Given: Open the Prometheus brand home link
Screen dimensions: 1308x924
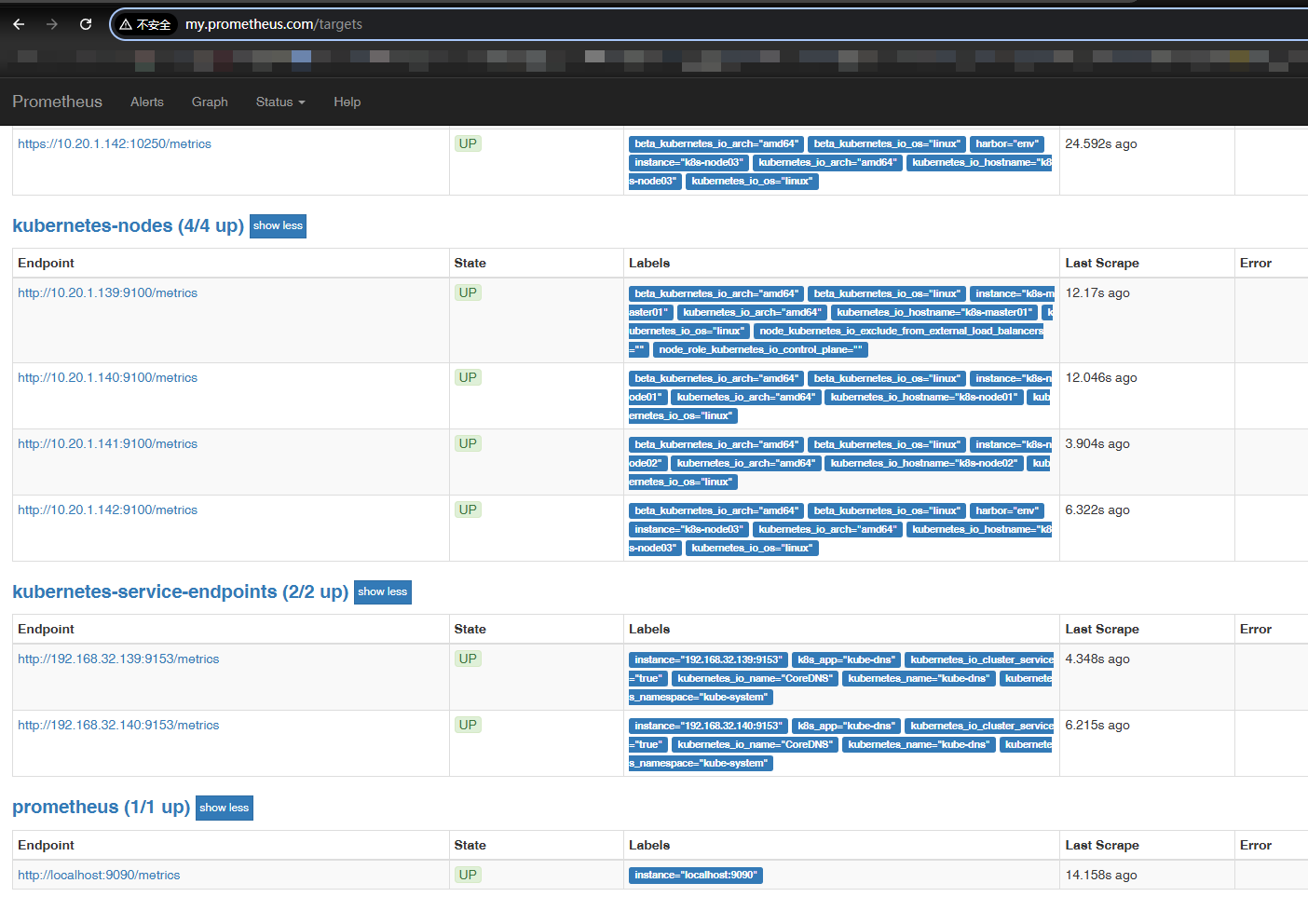Looking at the screenshot, I should point(58,102).
